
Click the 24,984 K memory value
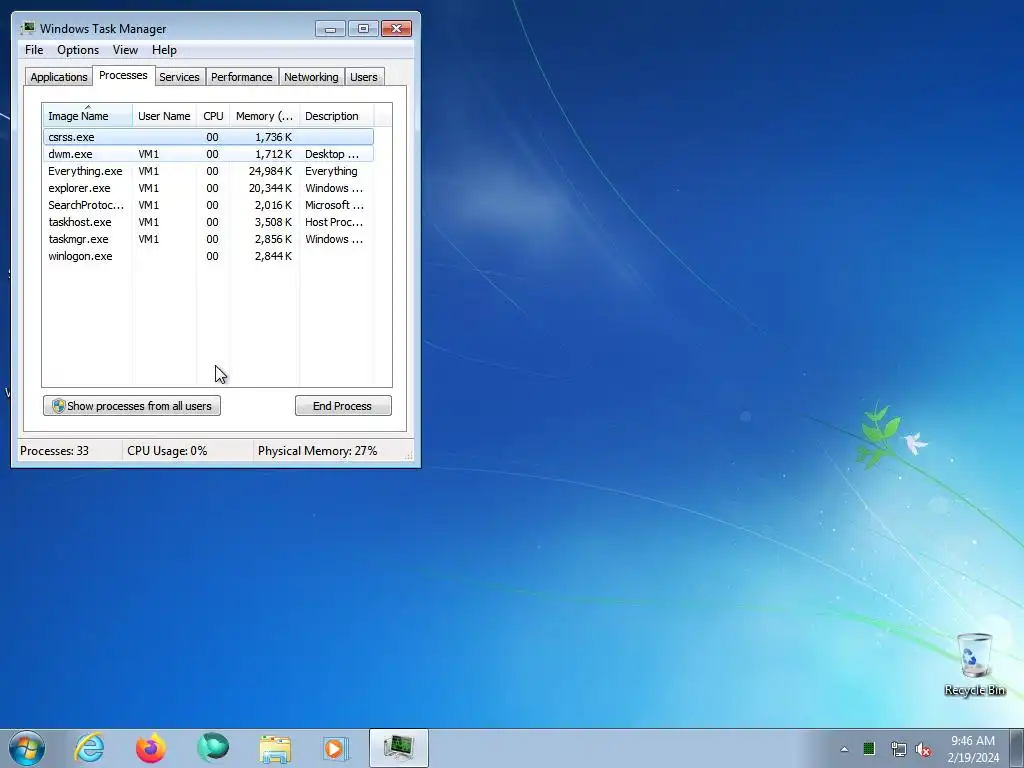coord(270,171)
